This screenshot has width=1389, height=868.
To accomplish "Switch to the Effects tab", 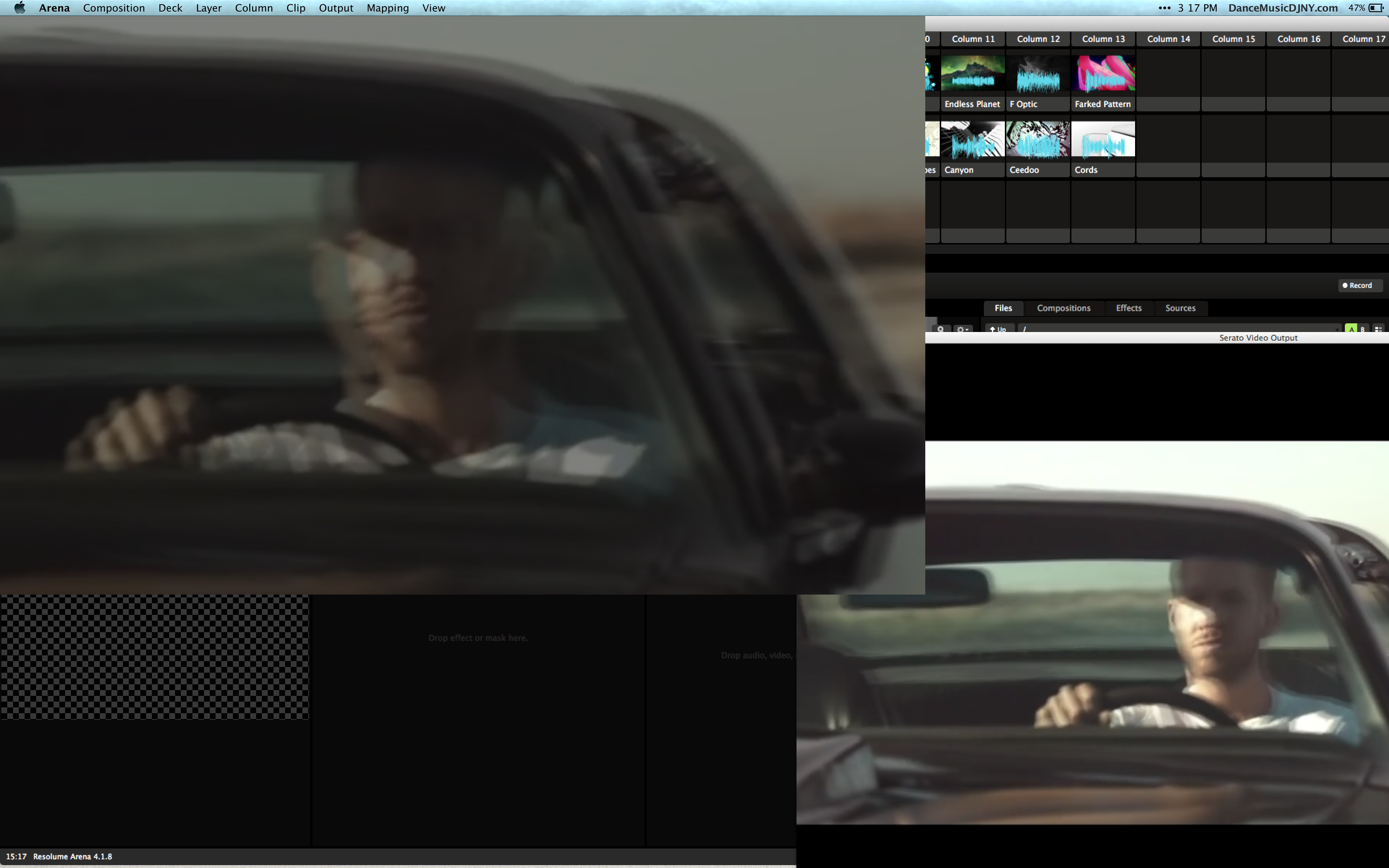I will [1129, 308].
